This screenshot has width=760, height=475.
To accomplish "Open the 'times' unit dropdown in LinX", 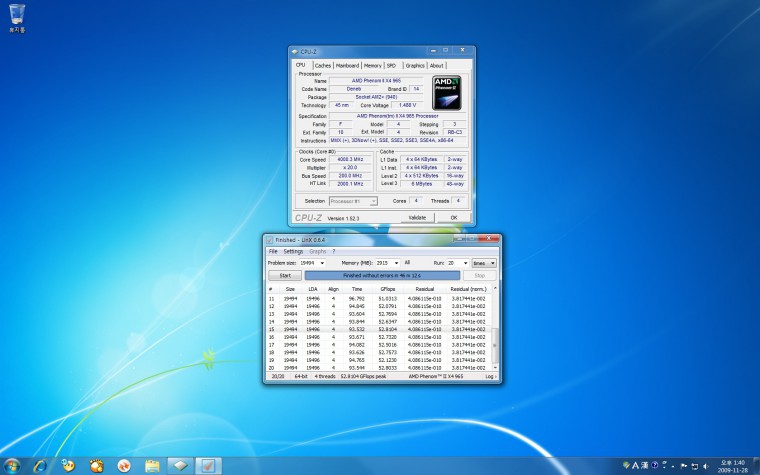I will point(484,263).
